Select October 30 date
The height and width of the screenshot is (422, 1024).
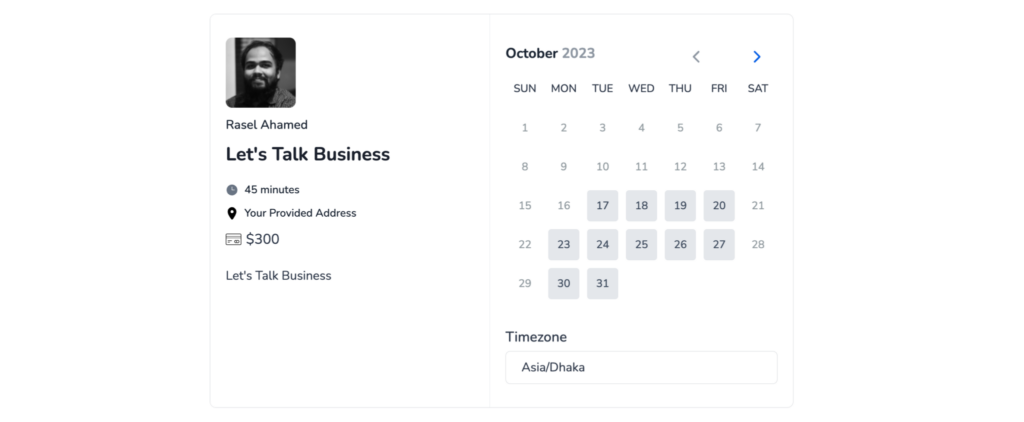point(564,284)
